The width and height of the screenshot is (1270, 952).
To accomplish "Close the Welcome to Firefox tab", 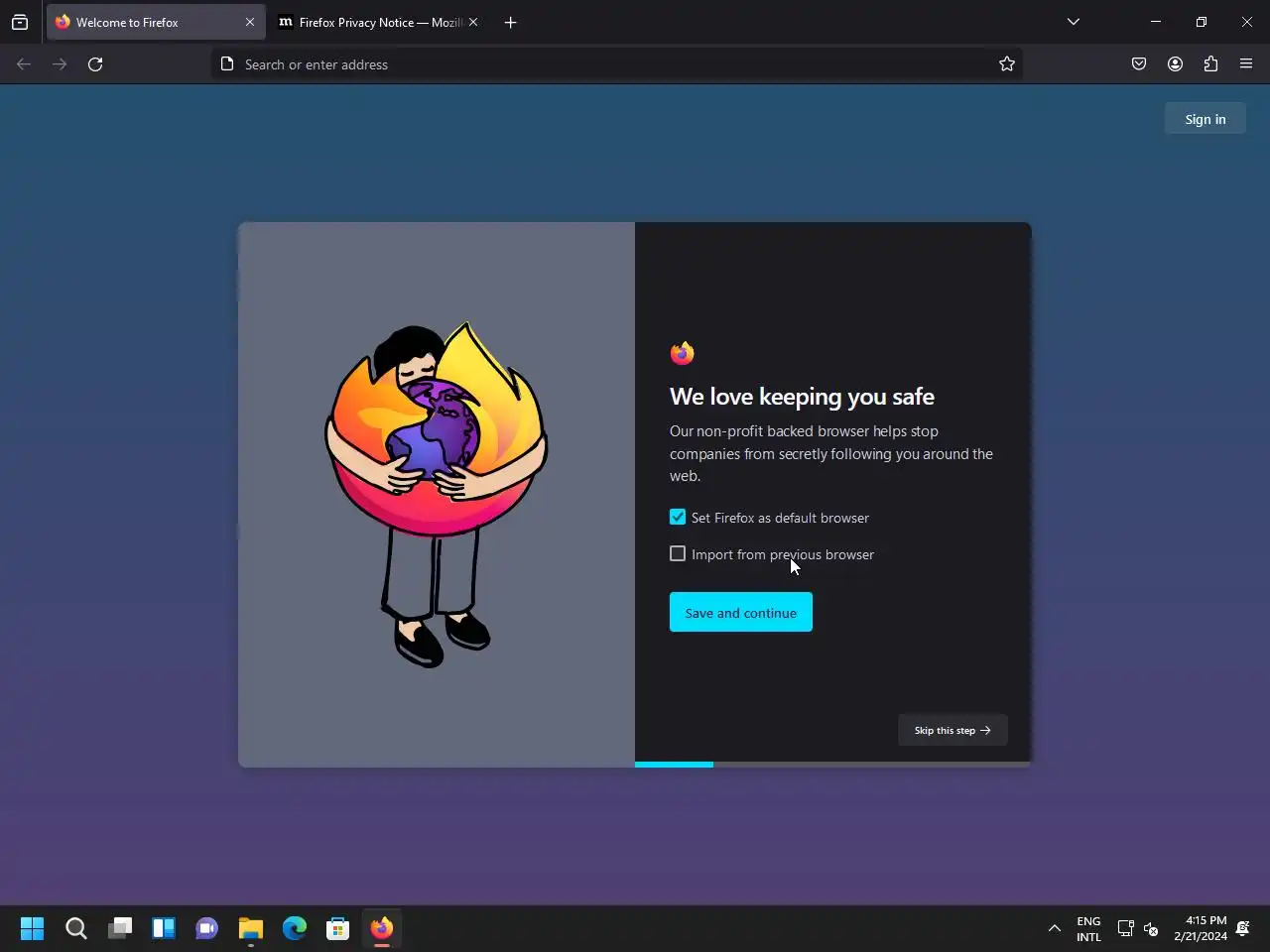I will pyautogui.click(x=249, y=22).
